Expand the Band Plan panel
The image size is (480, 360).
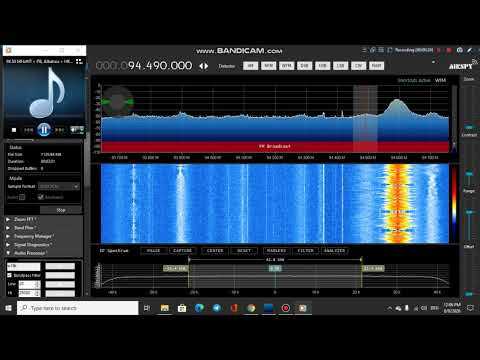pyautogui.click(x=8, y=228)
